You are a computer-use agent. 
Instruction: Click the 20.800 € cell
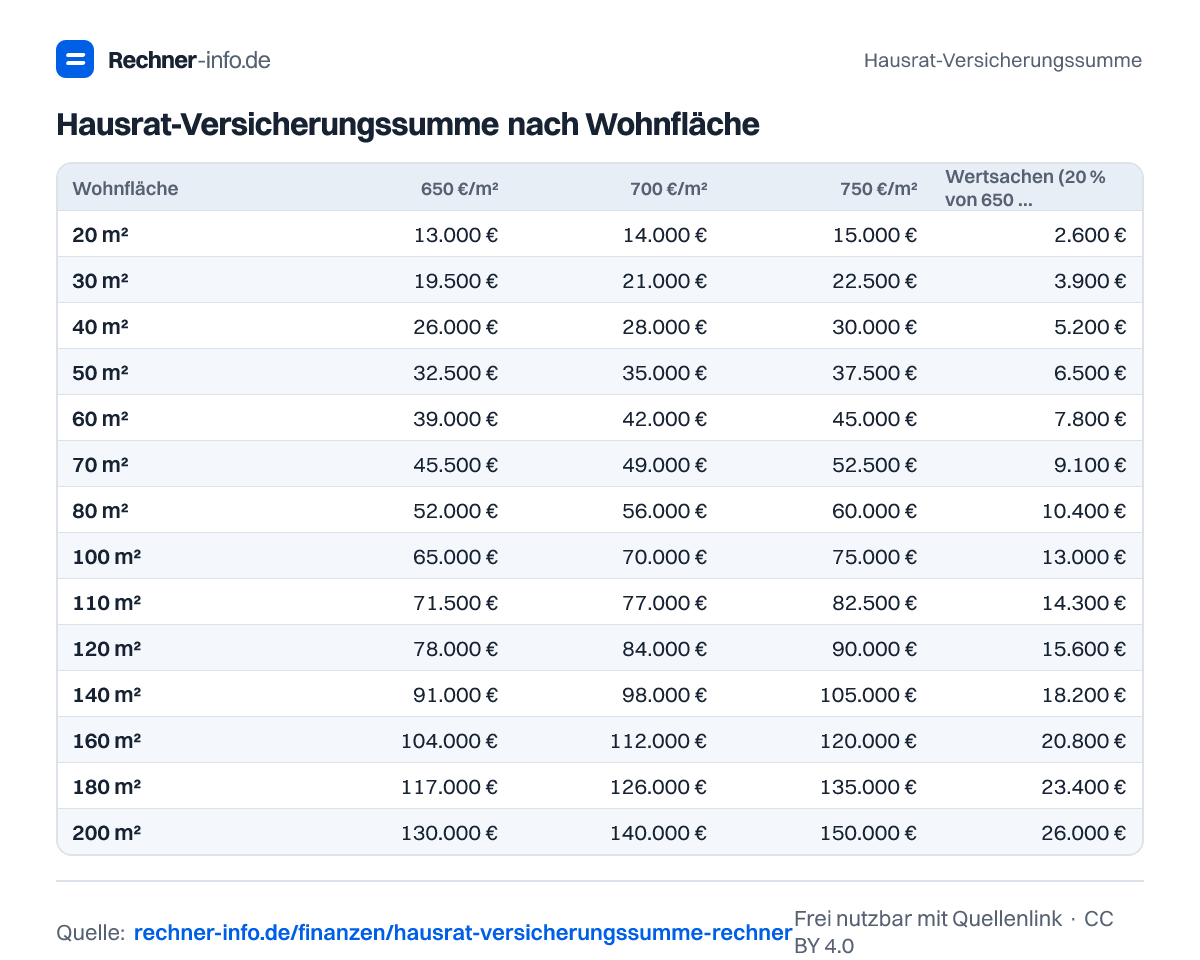(1084, 741)
